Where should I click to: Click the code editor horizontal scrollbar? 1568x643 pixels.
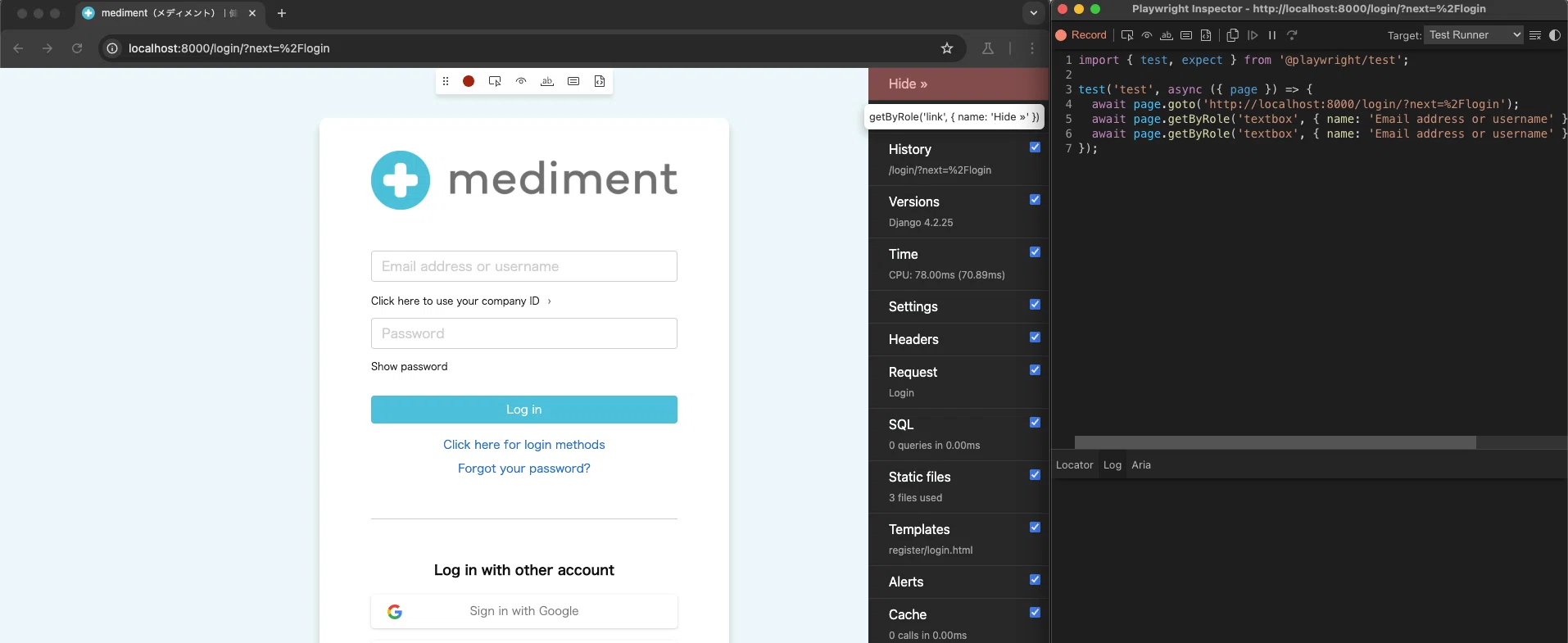tap(1276, 442)
